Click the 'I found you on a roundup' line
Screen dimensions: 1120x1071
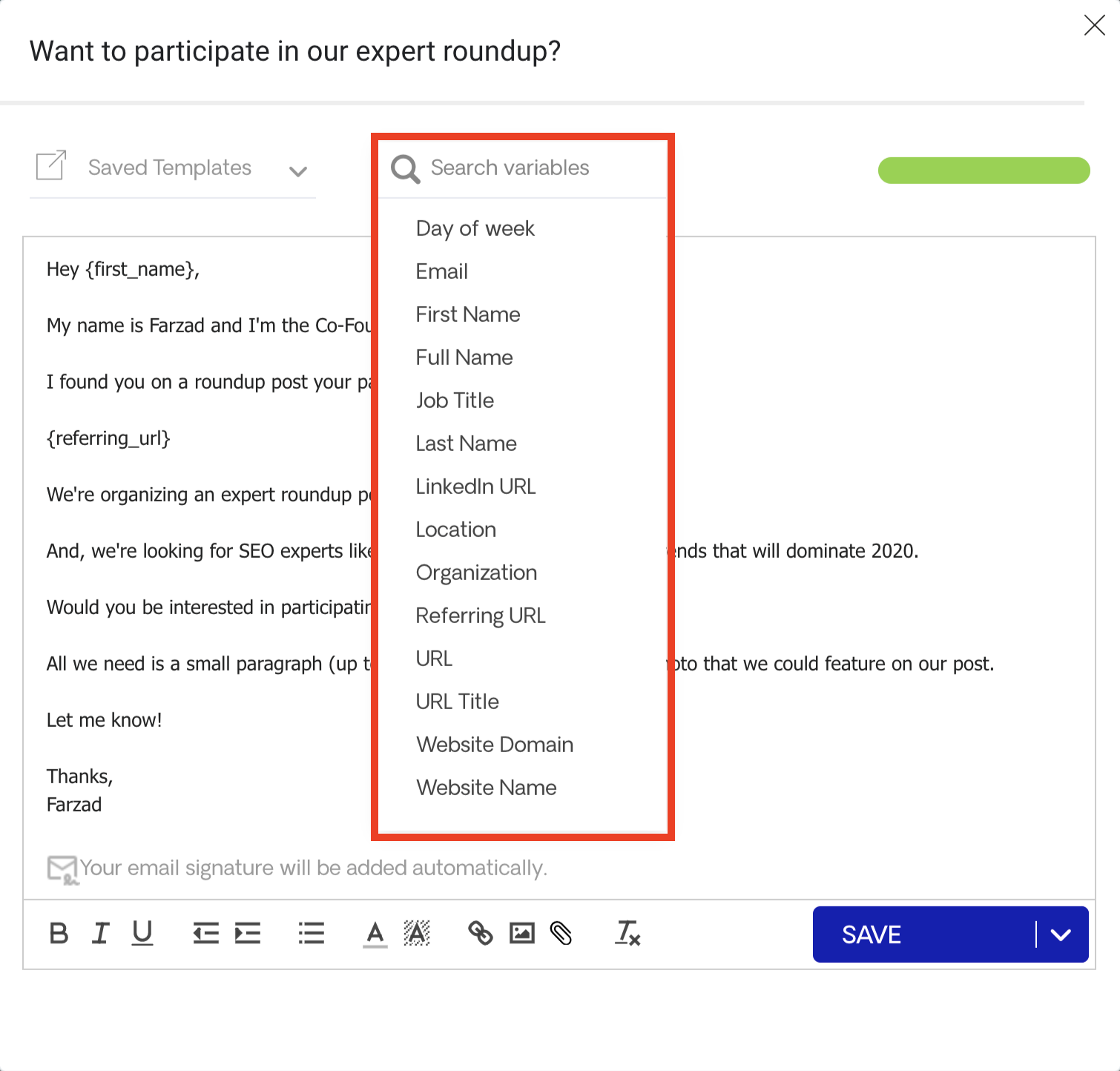pyautogui.click(x=208, y=382)
